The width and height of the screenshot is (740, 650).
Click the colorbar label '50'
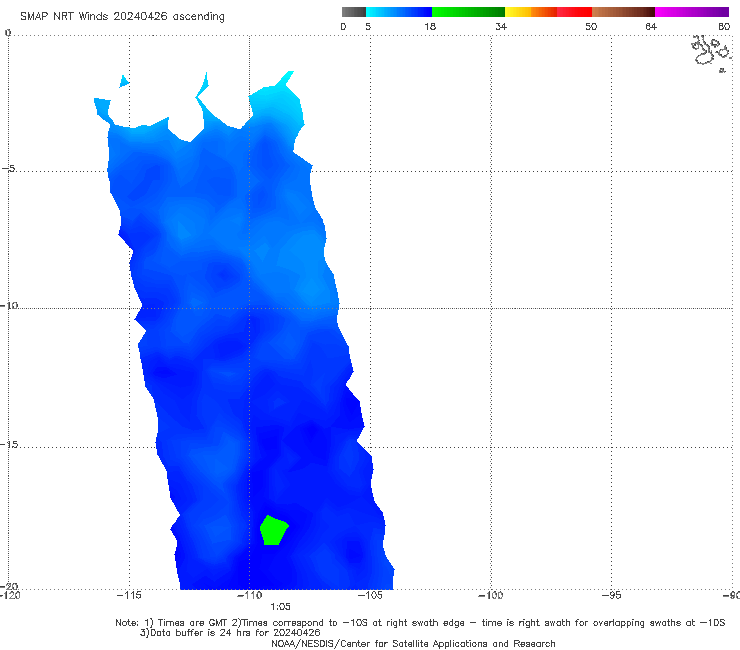coord(591,26)
